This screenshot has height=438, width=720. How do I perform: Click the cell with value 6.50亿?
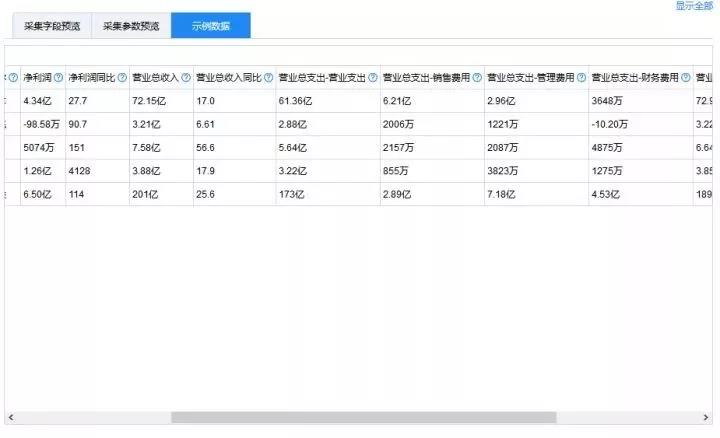(43, 195)
